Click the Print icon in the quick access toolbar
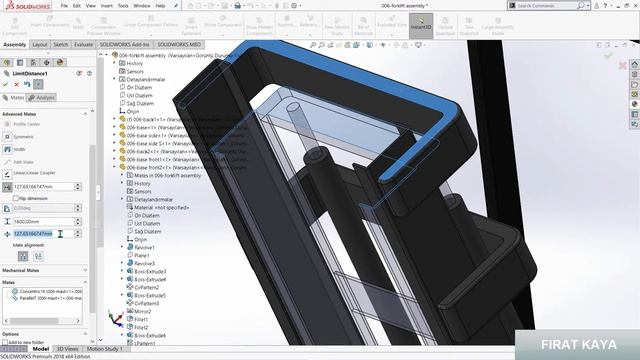 tap(238, 6)
